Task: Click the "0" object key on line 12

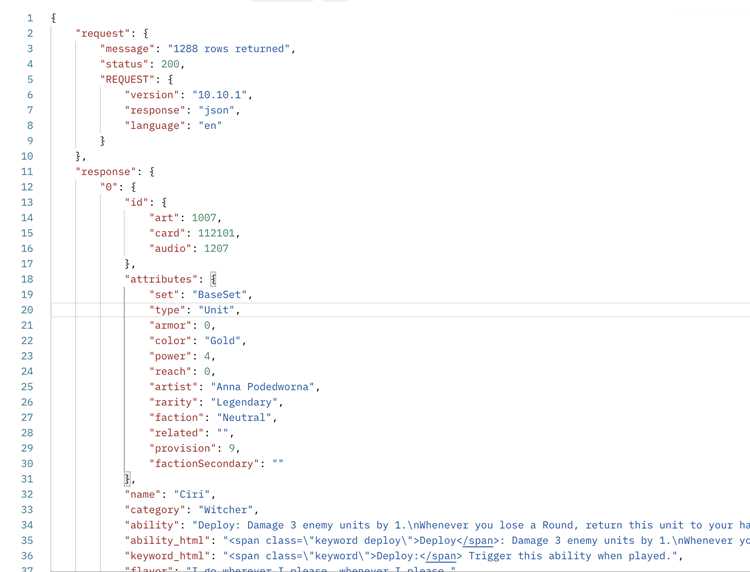Action: pos(109,187)
